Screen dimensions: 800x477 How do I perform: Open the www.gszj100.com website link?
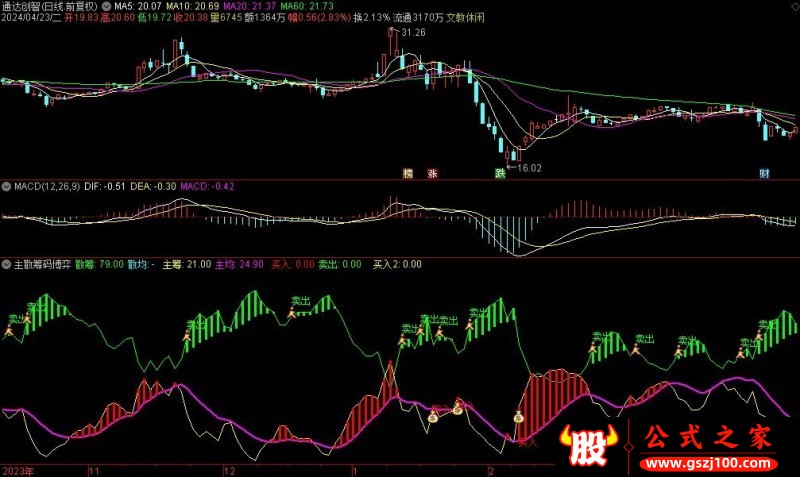point(714,464)
